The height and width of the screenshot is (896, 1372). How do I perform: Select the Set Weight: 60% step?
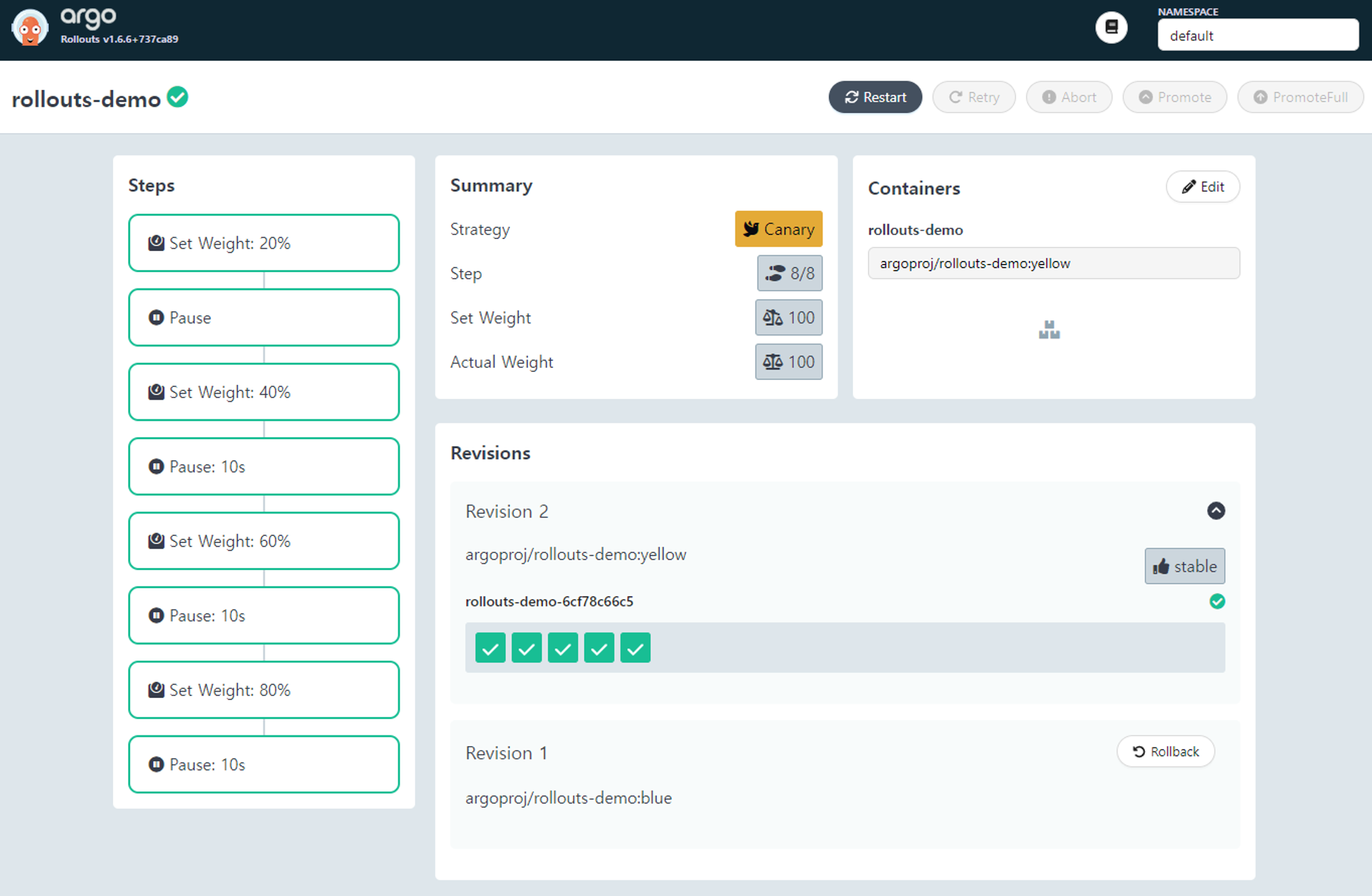pos(264,541)
